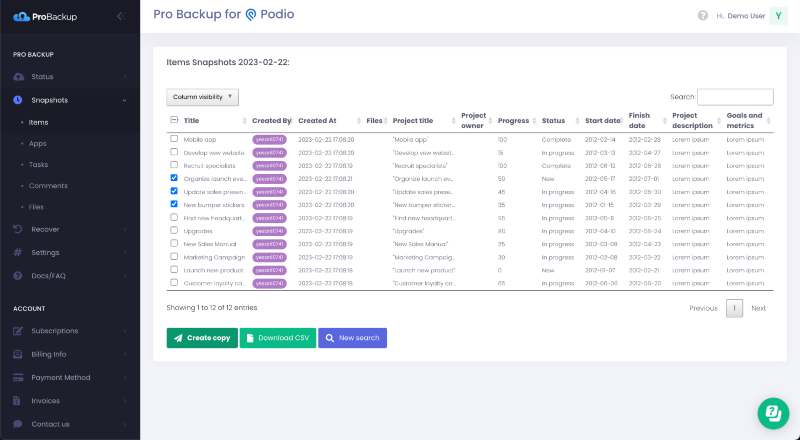Expand the Subscriptions menu chevron

tap(124, 331)
